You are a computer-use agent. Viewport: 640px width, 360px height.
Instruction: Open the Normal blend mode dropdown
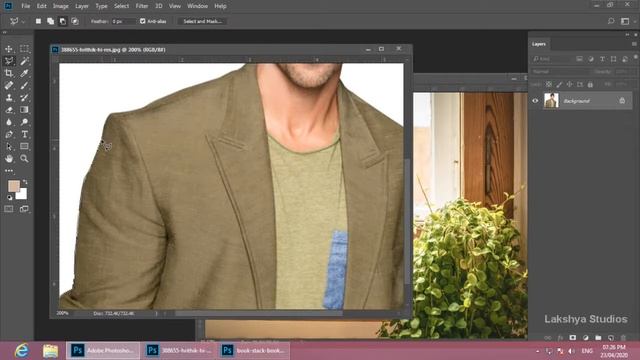[x=560, y=71]
